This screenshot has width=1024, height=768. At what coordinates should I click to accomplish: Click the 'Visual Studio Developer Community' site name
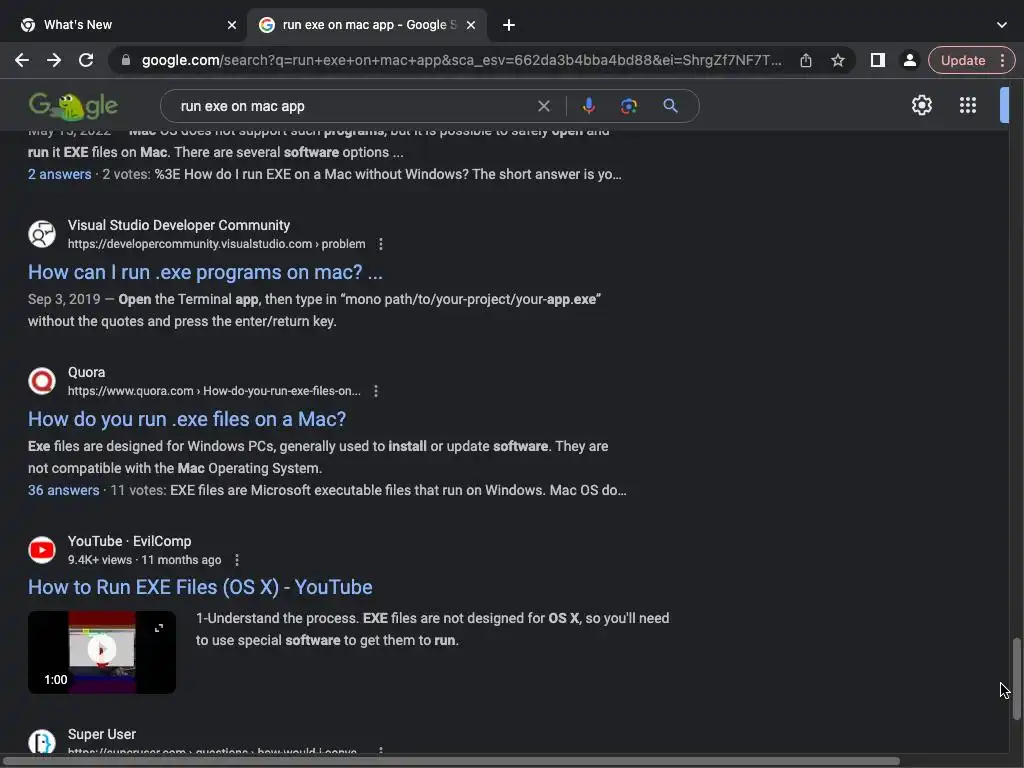click(x=179, y=225)
